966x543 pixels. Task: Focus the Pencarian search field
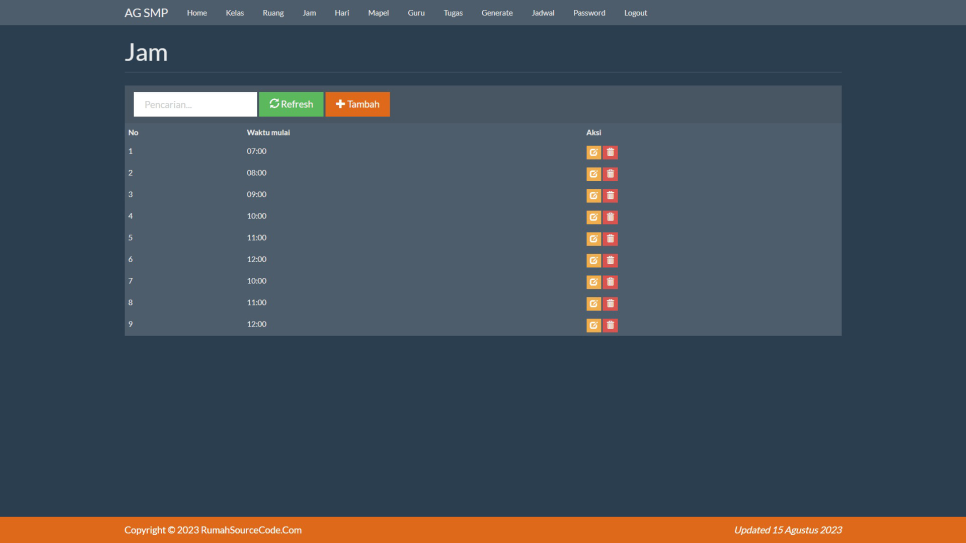click(x=195, y=104)
